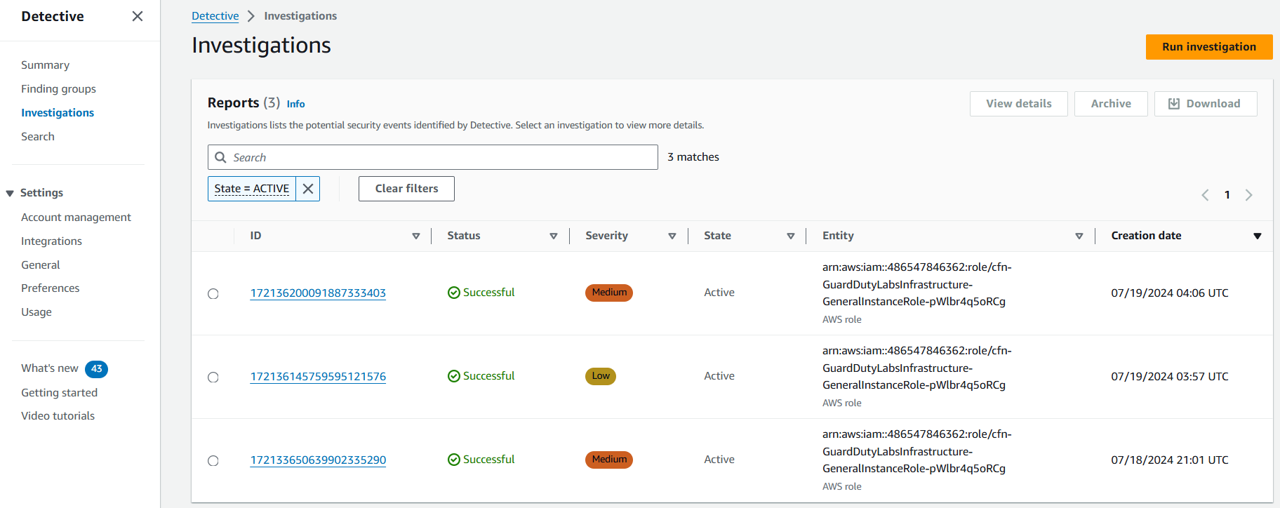The height and width of the screenshot is (508, 1280).
Task: Open Video tutorials link
Action: click(58, 416)
